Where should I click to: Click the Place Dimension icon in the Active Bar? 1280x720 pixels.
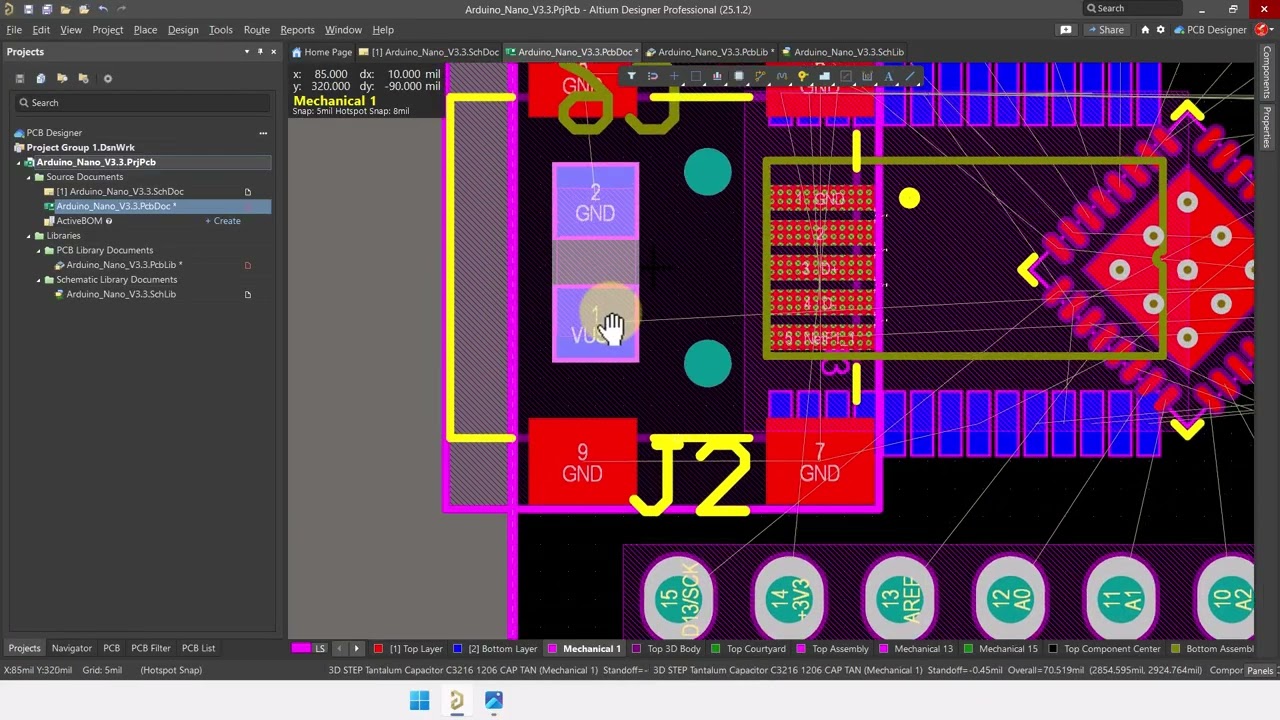(867, 76)
